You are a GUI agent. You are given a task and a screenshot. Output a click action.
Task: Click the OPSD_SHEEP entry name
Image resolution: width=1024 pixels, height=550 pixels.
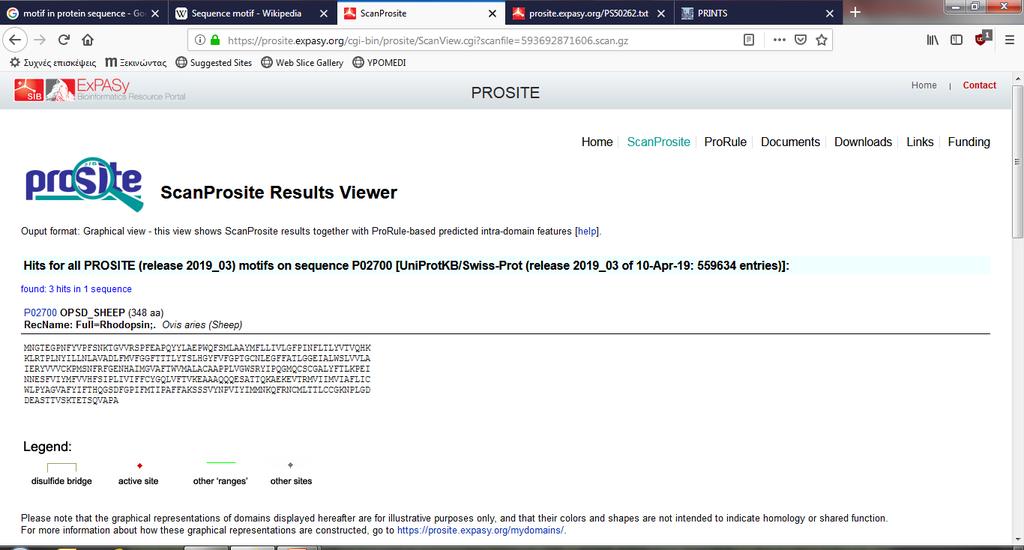[x=92, y=313]
